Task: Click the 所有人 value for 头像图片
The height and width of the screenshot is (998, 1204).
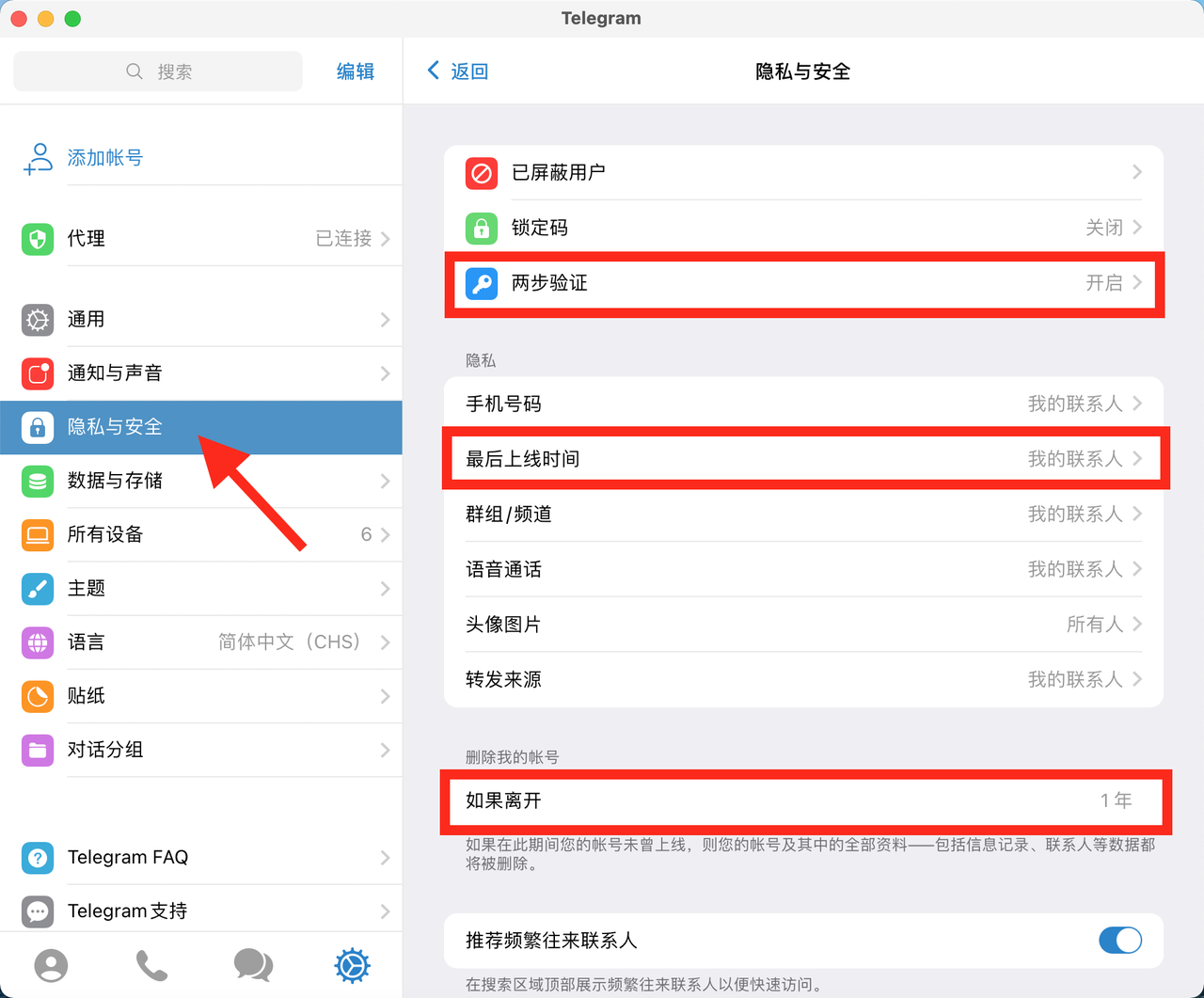Action: tap(1095, 624)
